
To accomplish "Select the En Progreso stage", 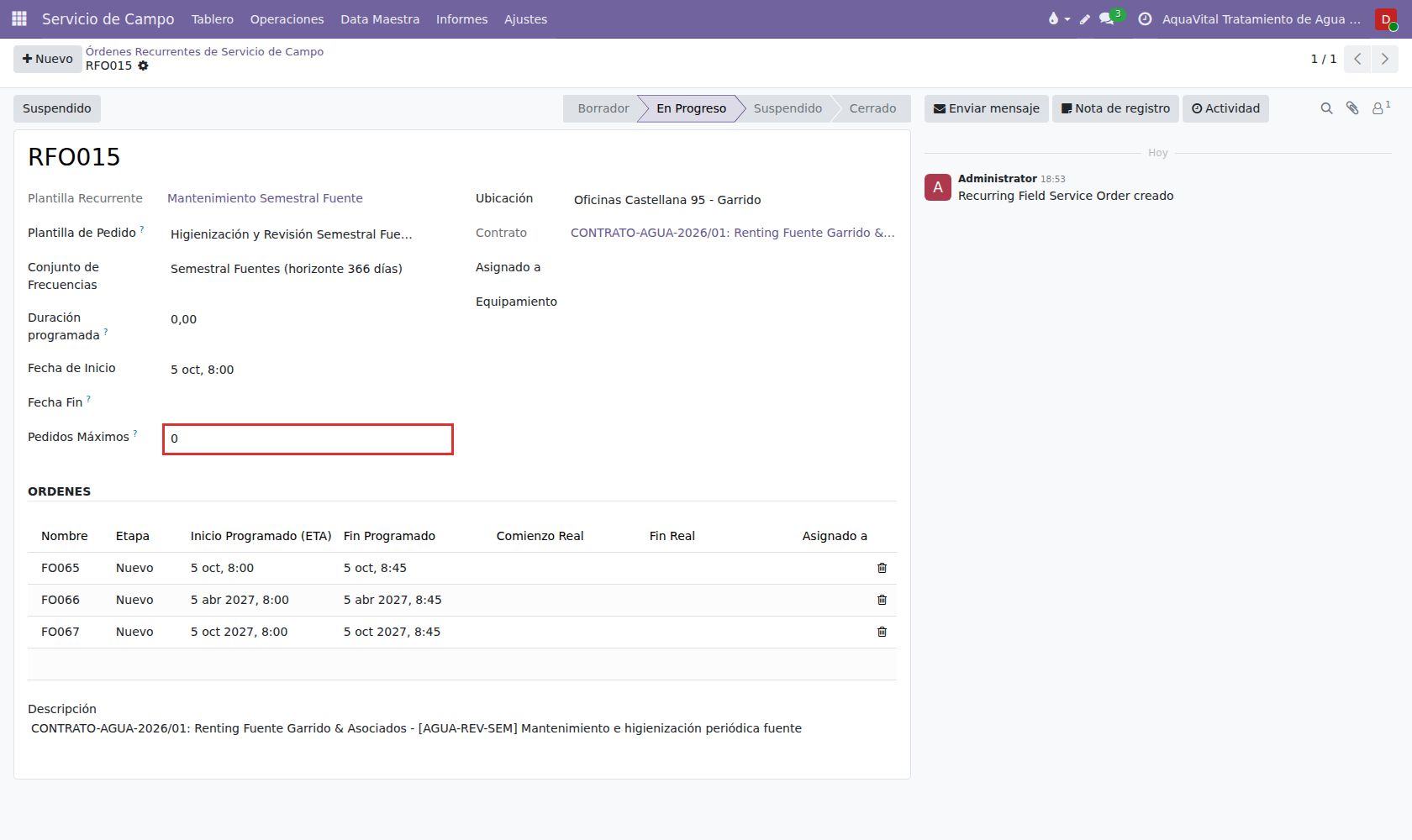I will [691, 108].
